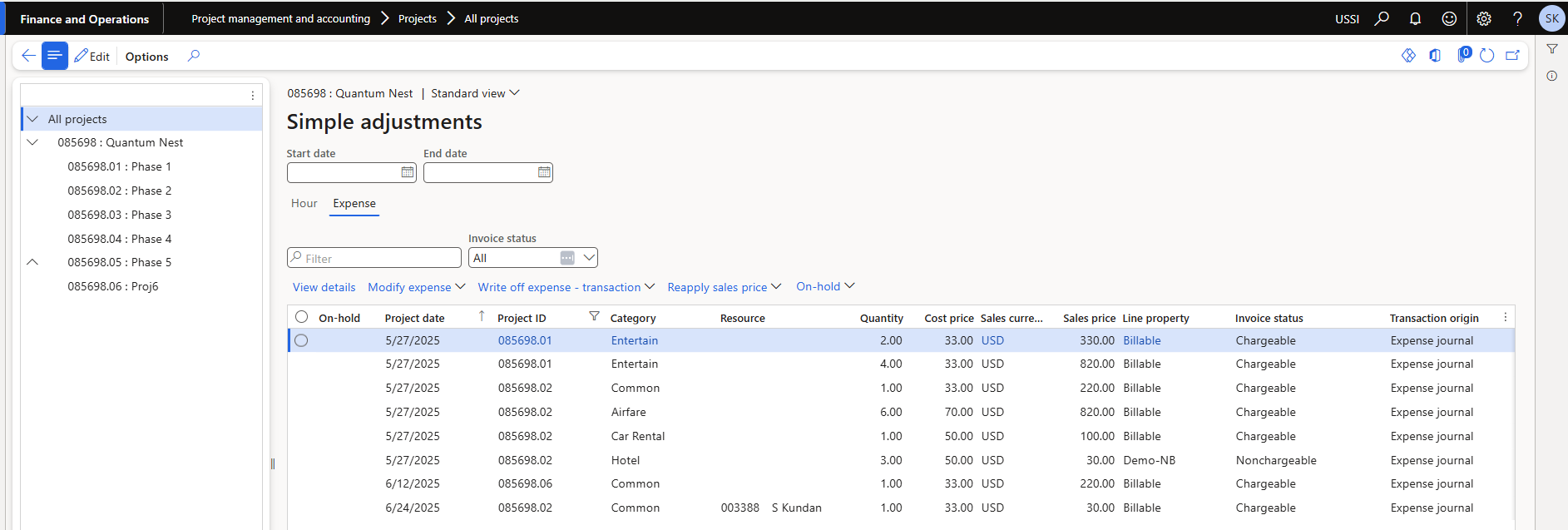Open the settings gear
Viewport: 1568px width, 530px height.
[1484, 18]
